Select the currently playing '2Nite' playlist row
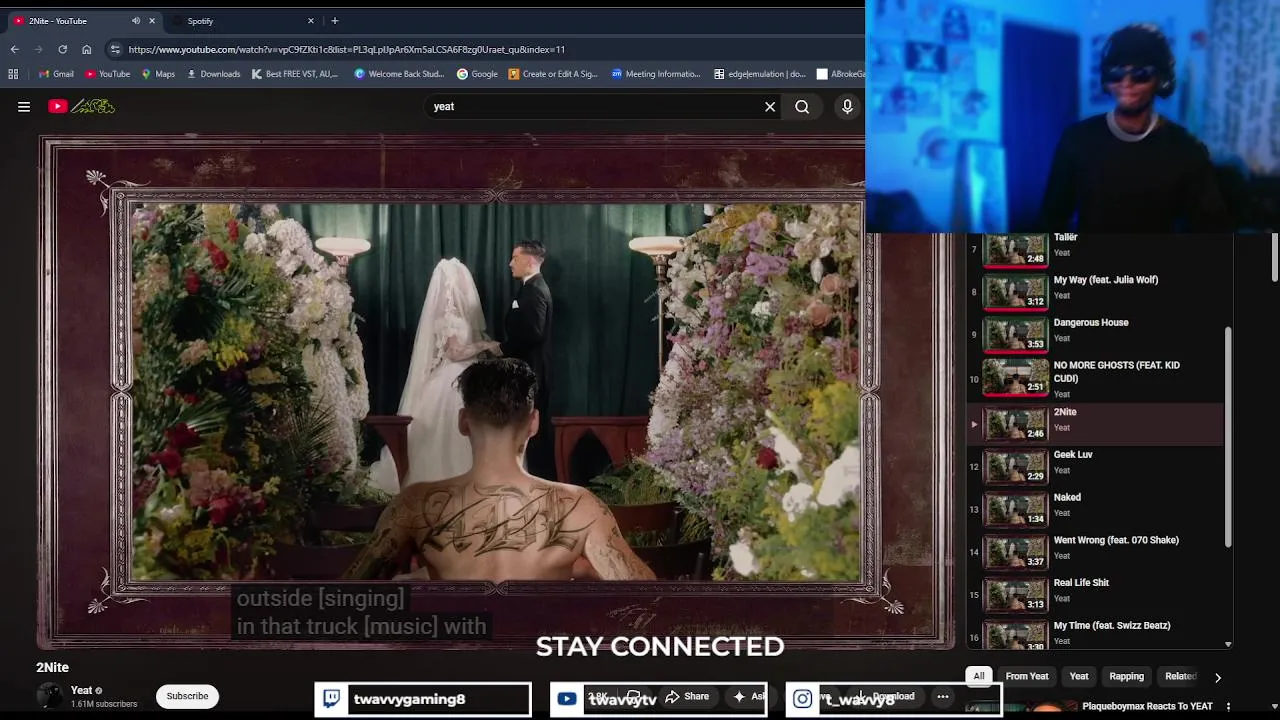Image resolution: width=1280 pixels, height=720 pixels. pos(1095,424)
